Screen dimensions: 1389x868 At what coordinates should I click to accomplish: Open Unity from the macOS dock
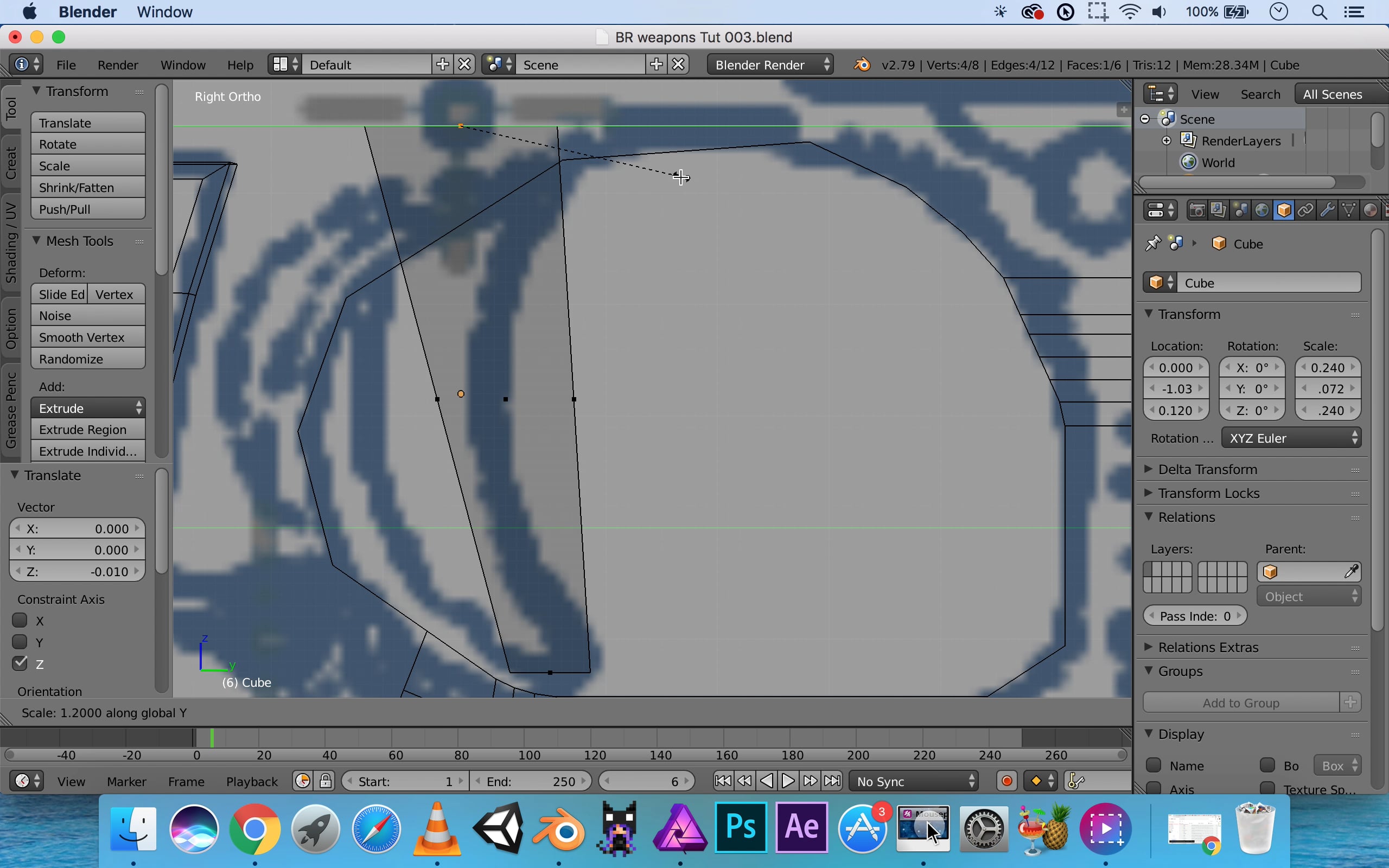pos(498,828)
